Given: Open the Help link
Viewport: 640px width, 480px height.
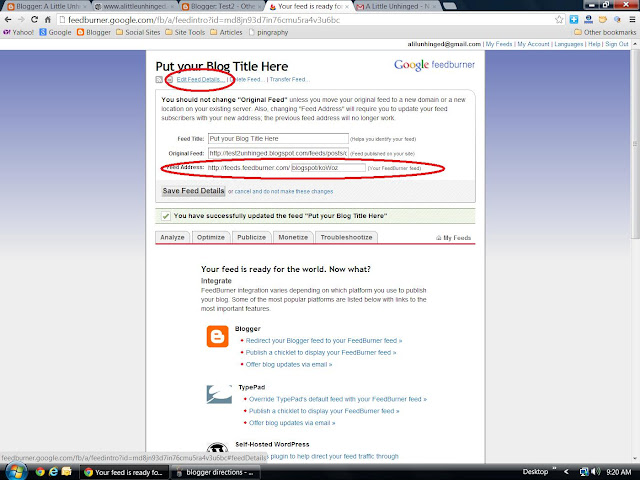Looking at the screenshot, I should click(594, 44).
